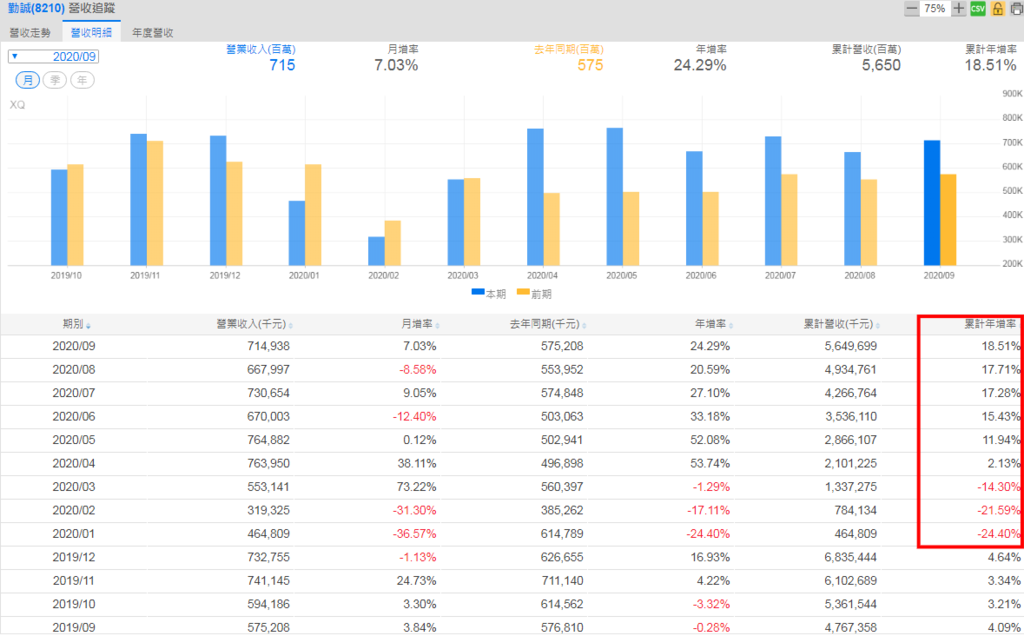Select the 2019/12 row period cell
The height and width of the screenshot is (636, 1024).
pyautogui.click(x=74, y=558)
